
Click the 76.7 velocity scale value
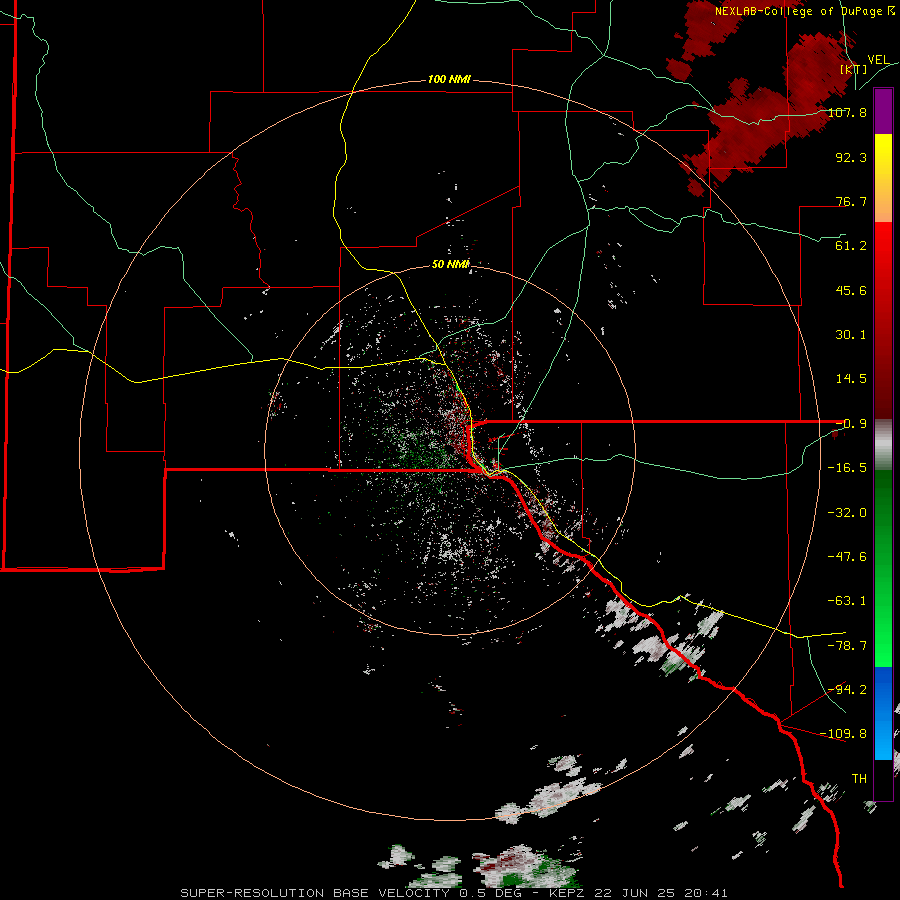(851, 201)
